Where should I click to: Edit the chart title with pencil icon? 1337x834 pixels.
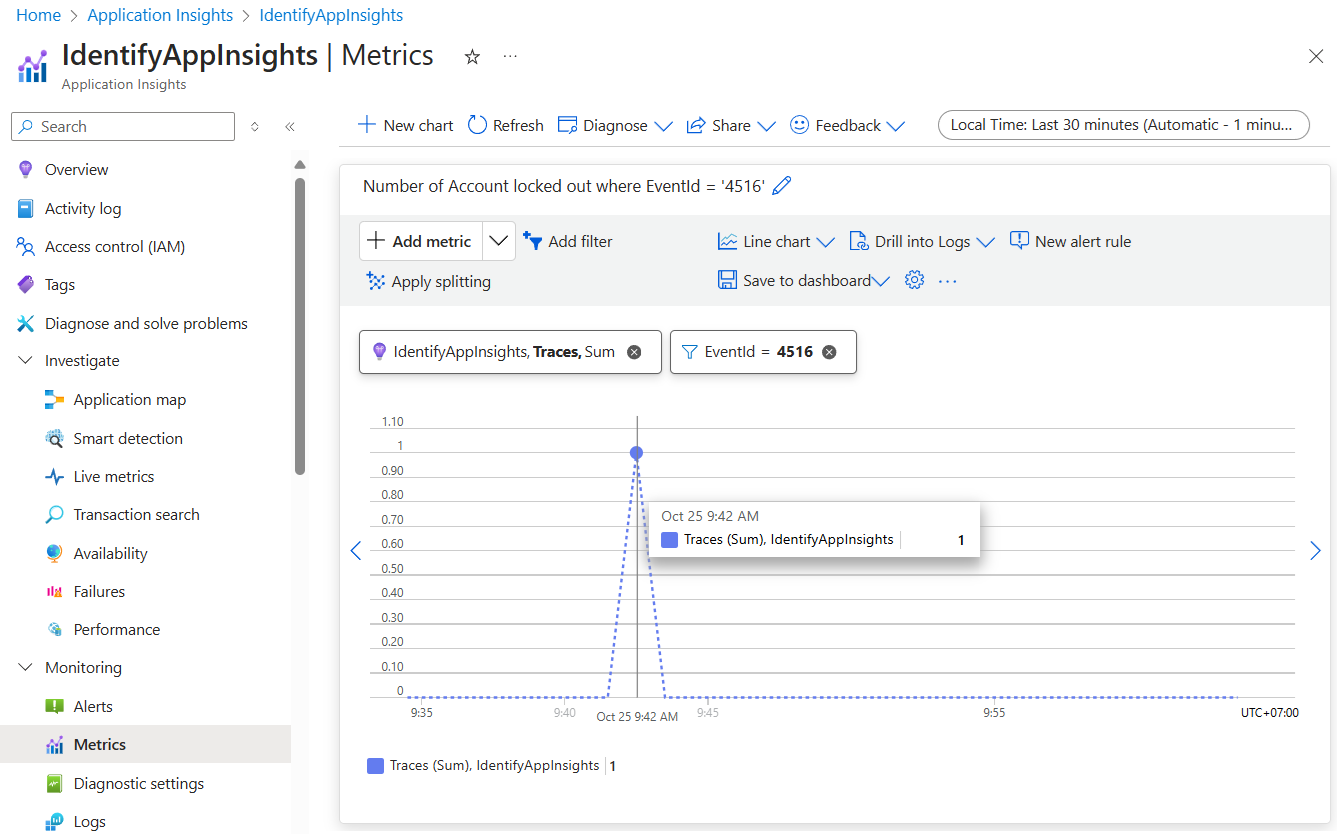pyautogui.click(x=782, y=186)
